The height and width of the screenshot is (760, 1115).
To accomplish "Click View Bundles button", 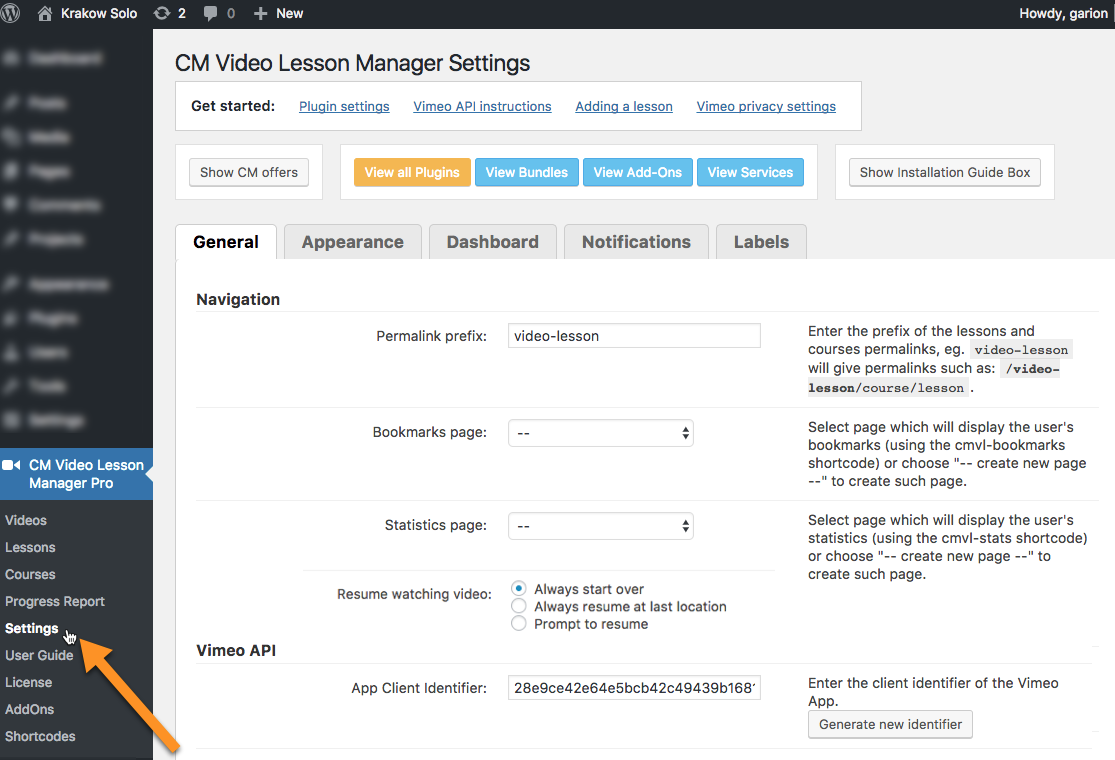I will [x=527, y=172].
